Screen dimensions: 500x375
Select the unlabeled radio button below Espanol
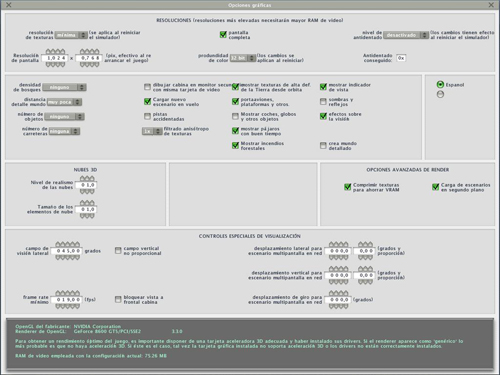440,94
